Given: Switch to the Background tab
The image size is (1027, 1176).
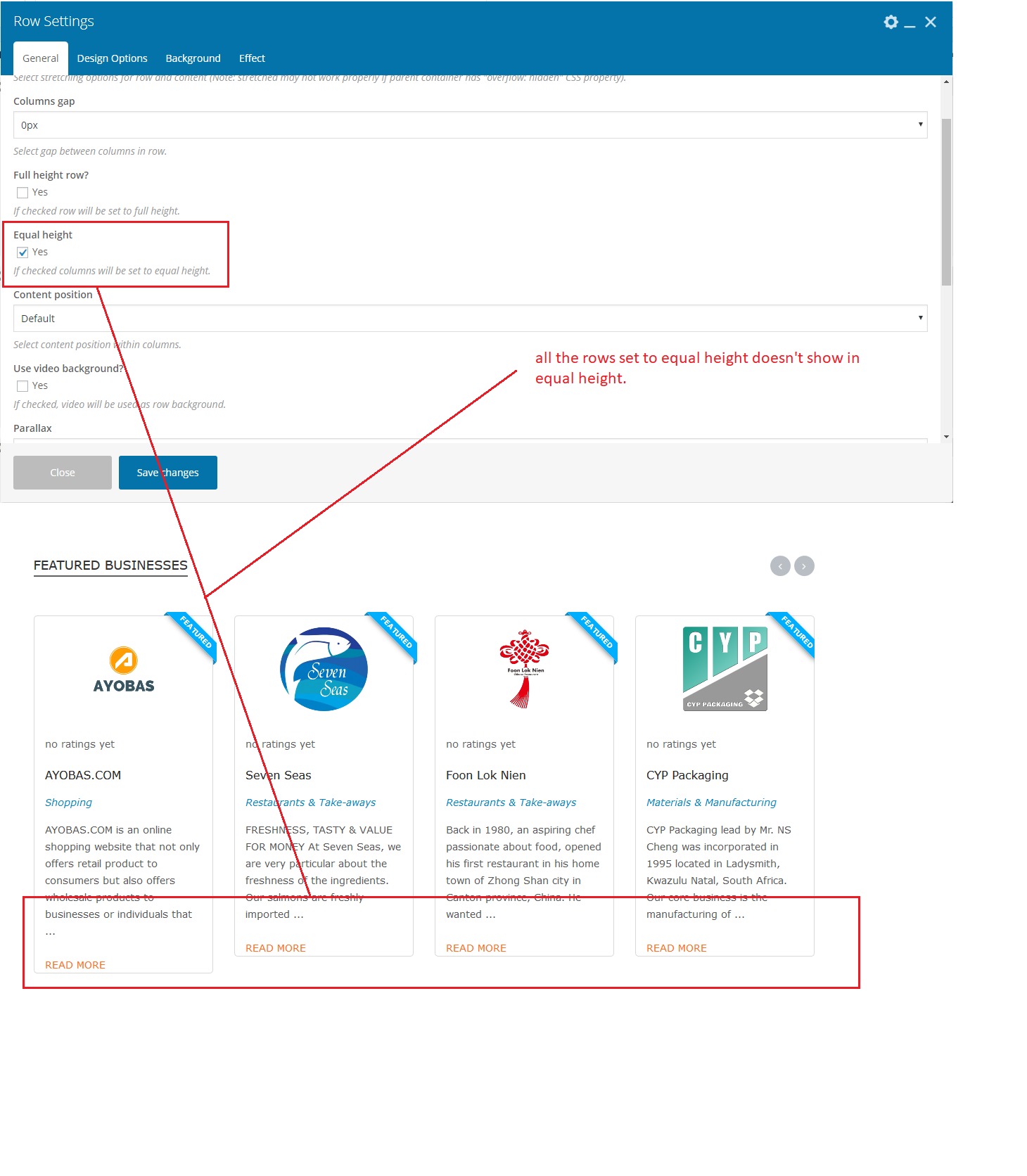Looking at the screenshot, I should coord(193,58).
